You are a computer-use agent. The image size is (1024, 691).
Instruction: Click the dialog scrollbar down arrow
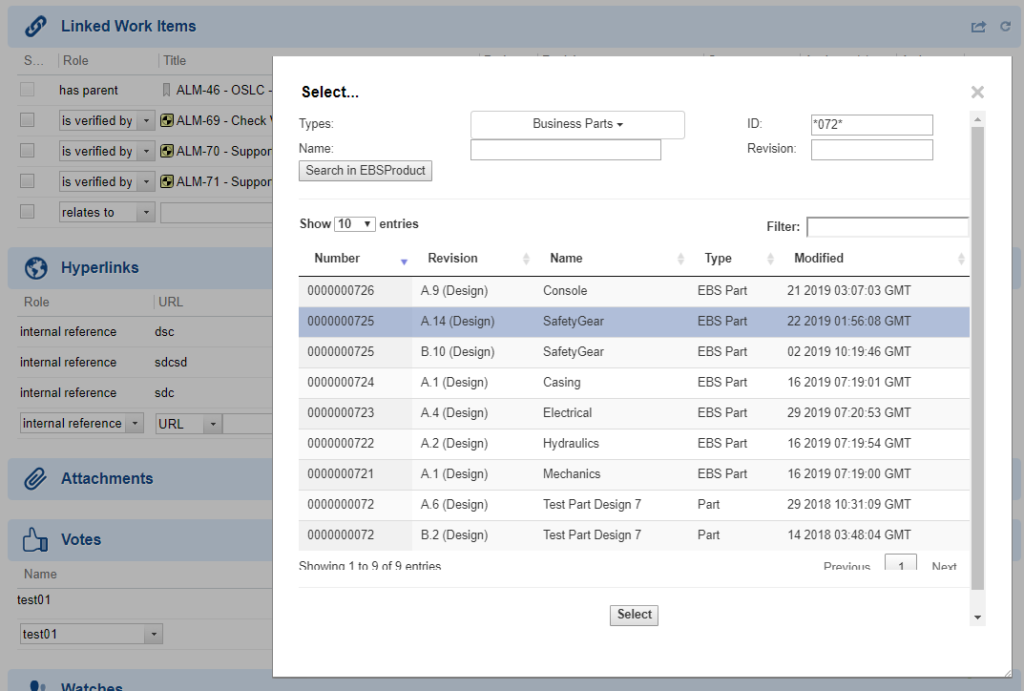[x=977, y=617]
